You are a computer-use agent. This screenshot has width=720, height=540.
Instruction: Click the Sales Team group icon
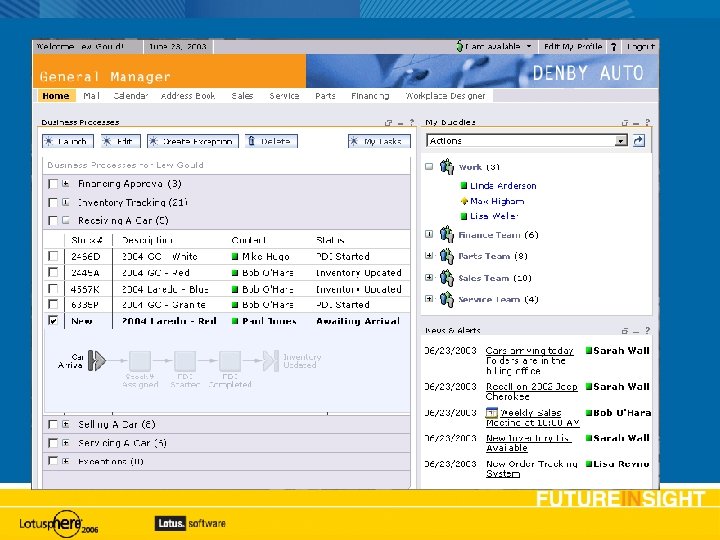[446, 277]
